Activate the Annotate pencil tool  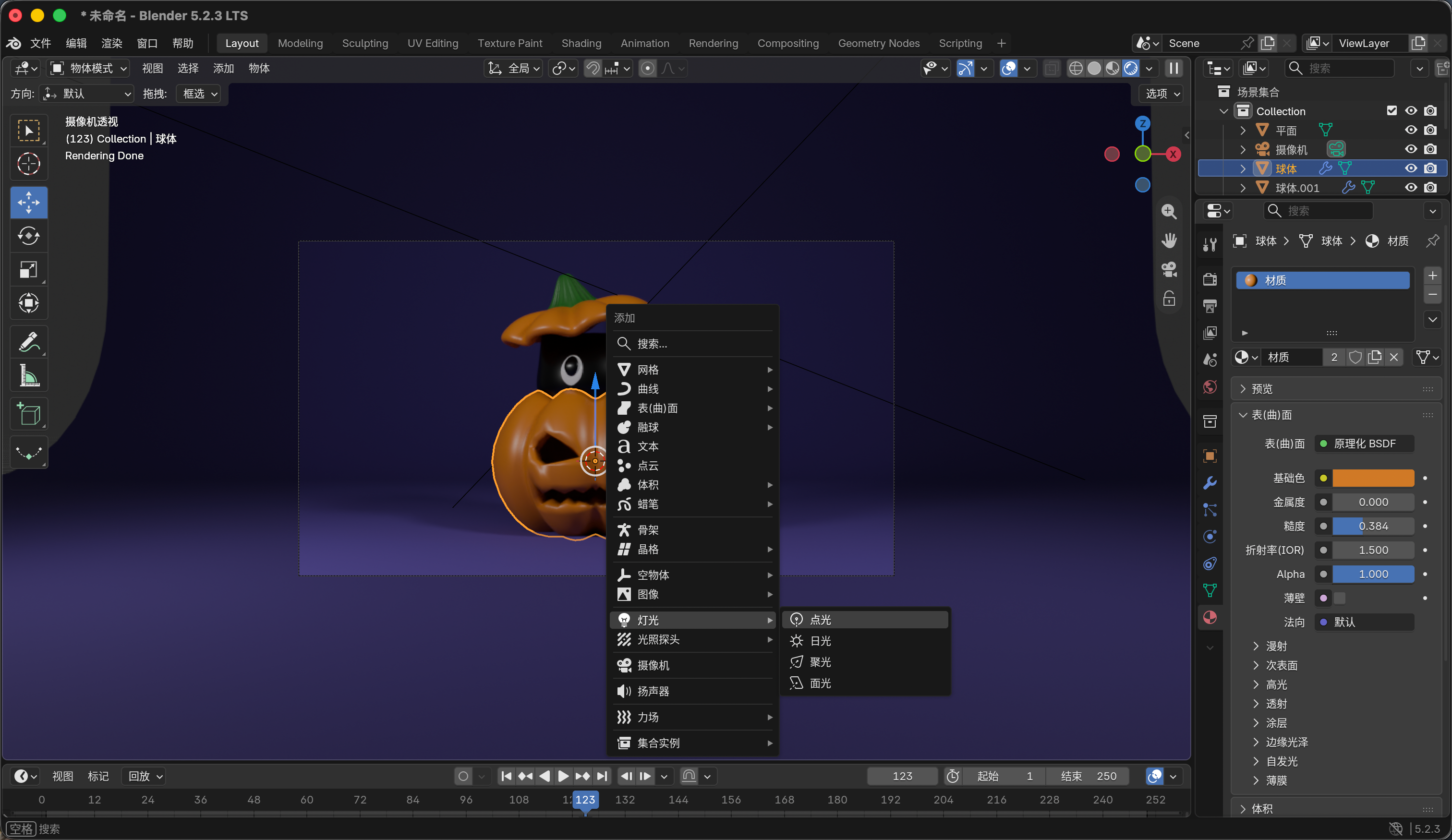click(x=29, y=342)
